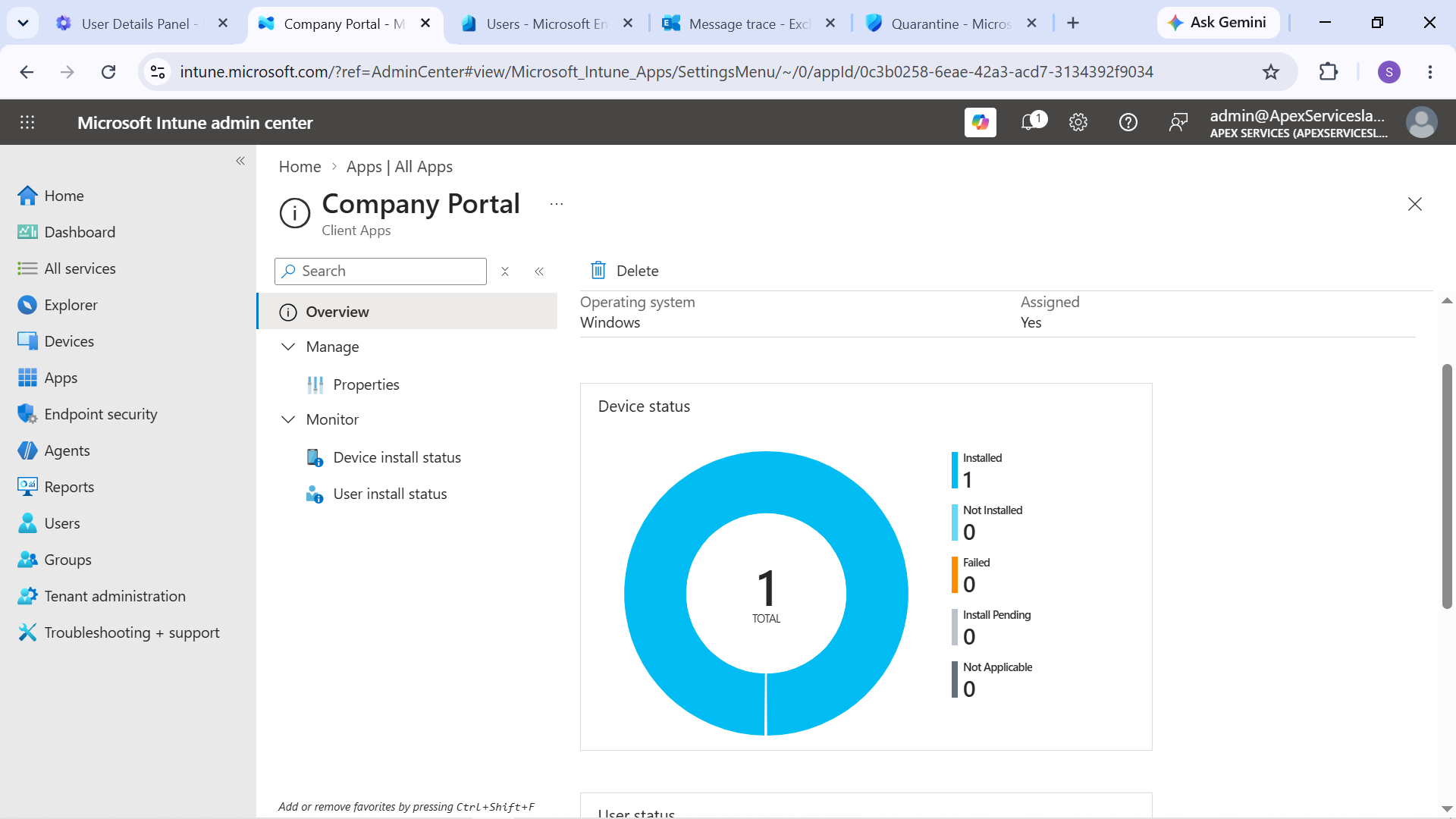The image size is (1456, 819).
Task: Click the Install Pending legend entry
Action: point(992,627)
